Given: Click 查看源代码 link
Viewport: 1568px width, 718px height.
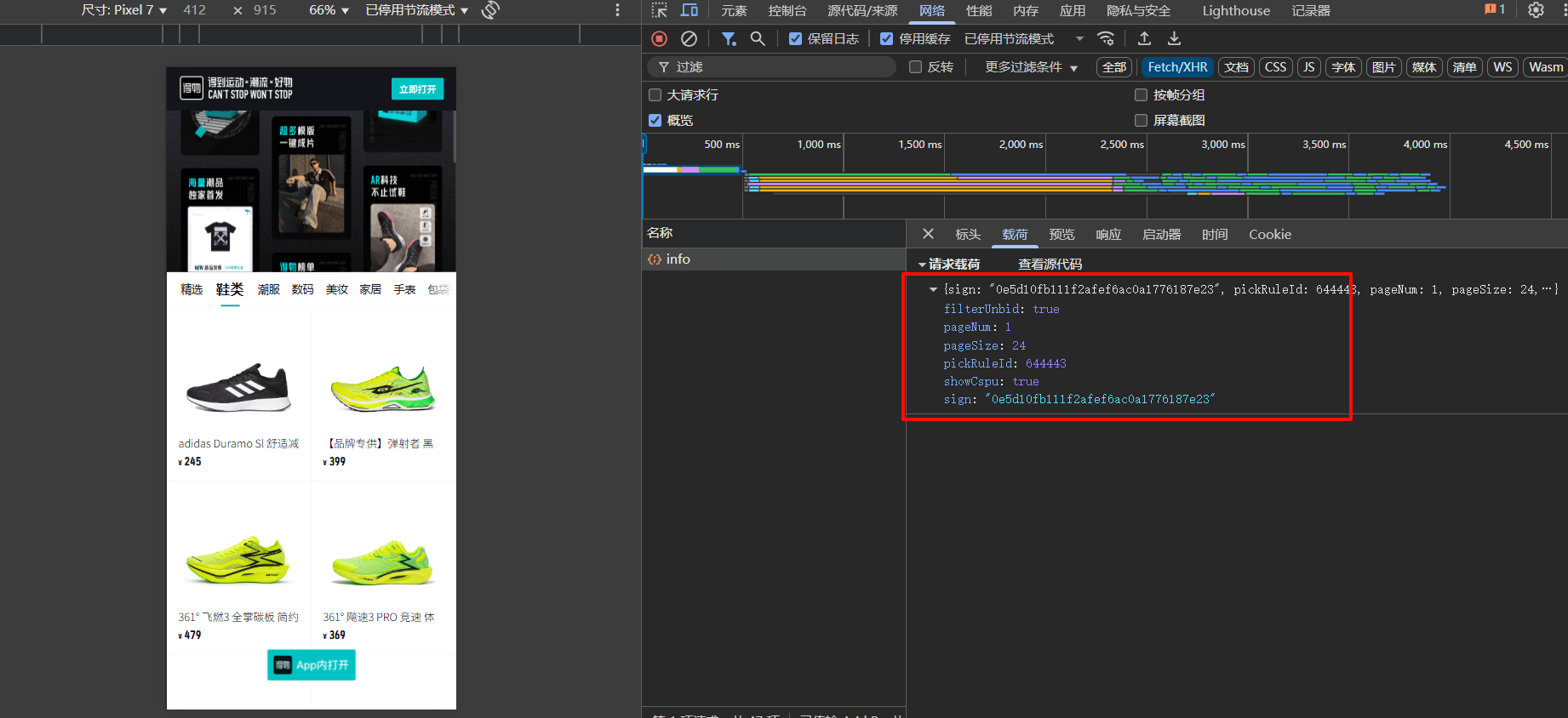Looking at the screenshot, I should (1050, 265).
